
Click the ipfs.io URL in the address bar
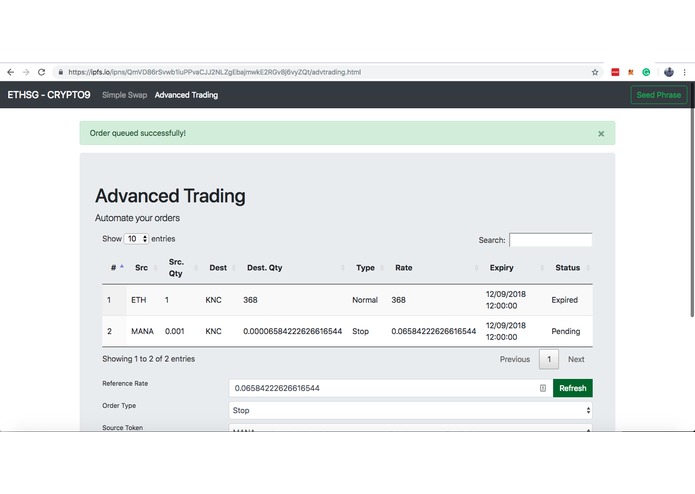click(215, 72)
